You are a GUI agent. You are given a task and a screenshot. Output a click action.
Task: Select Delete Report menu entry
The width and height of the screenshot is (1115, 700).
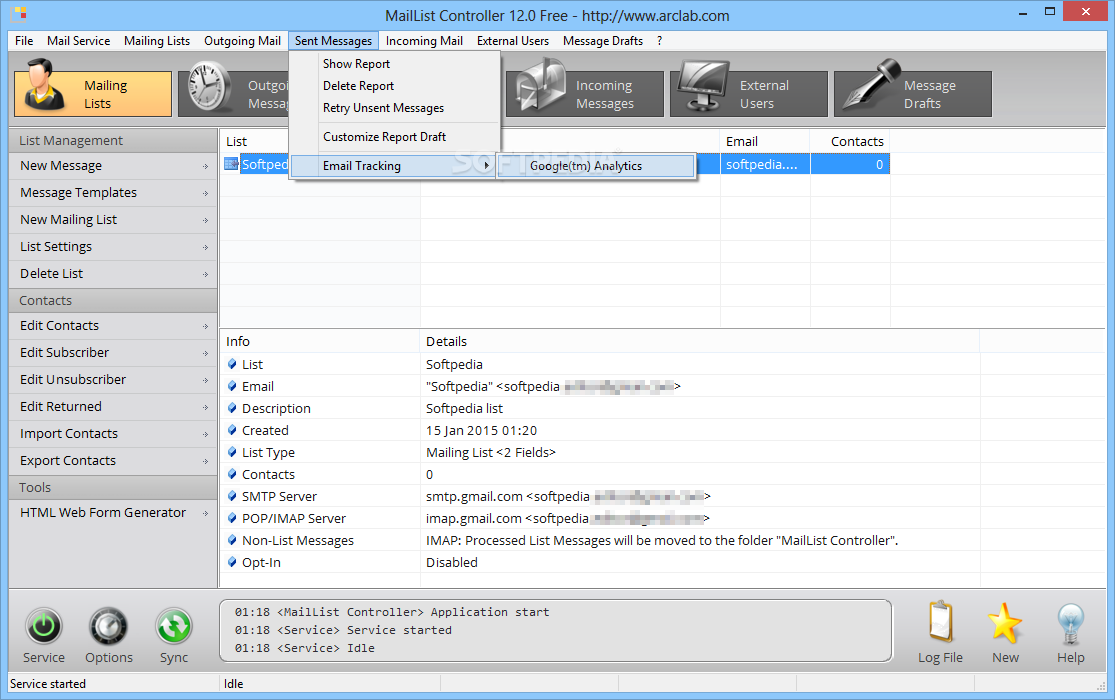358,85
